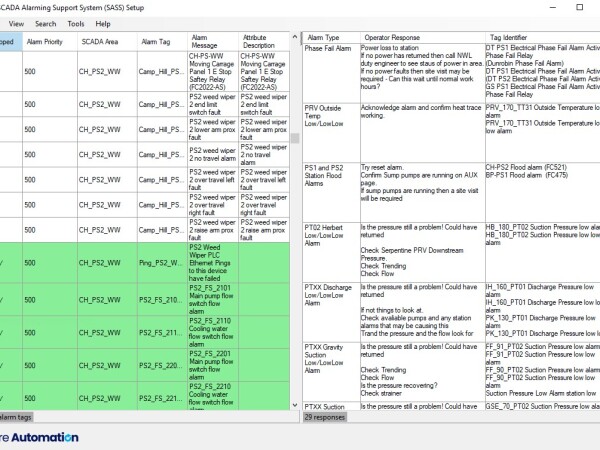Select 'PS1 and PS2 Station Flood Alarms' row

(331, 192)
